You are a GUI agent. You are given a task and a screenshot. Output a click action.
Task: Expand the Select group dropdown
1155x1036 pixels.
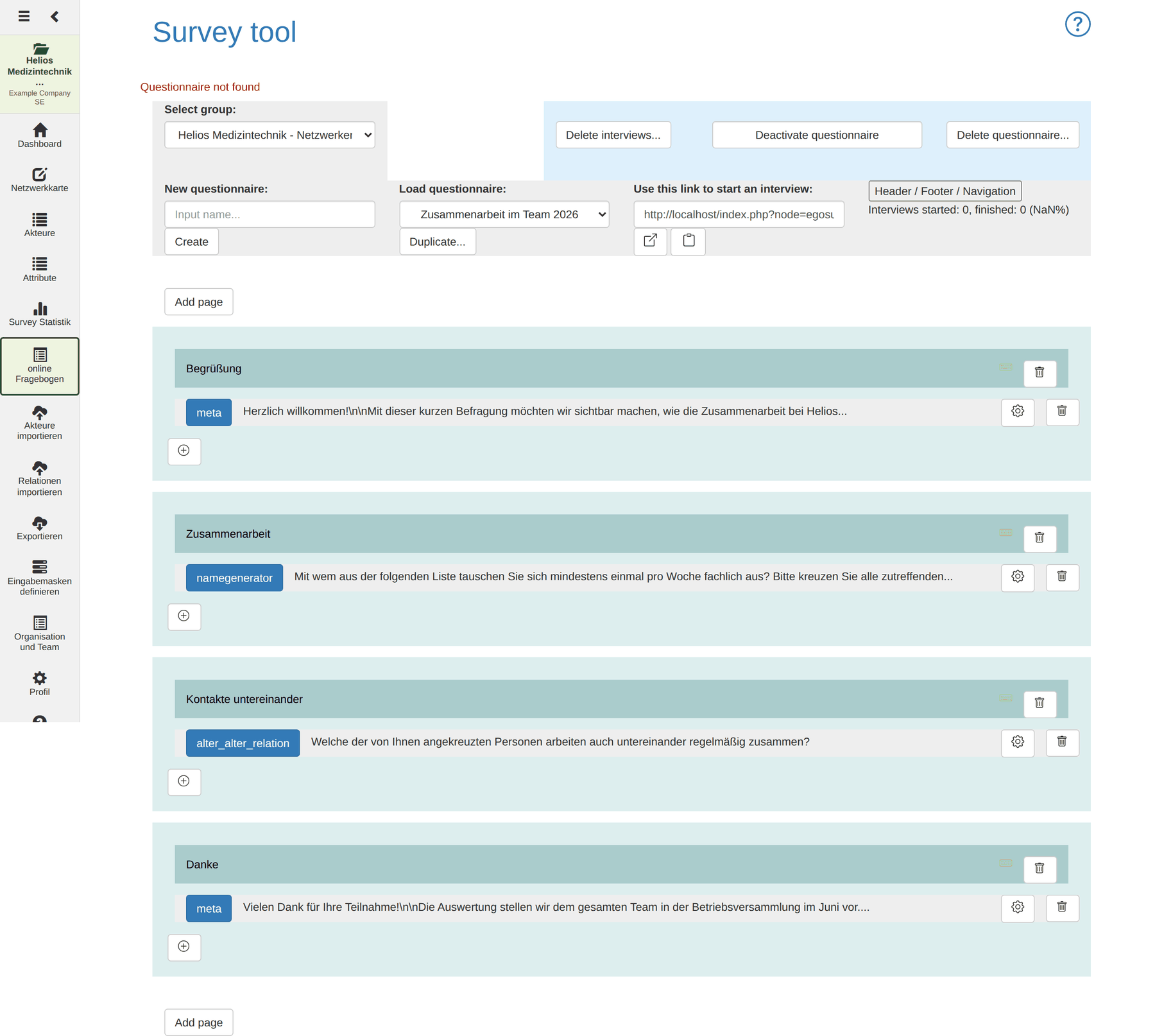(269, 135)
